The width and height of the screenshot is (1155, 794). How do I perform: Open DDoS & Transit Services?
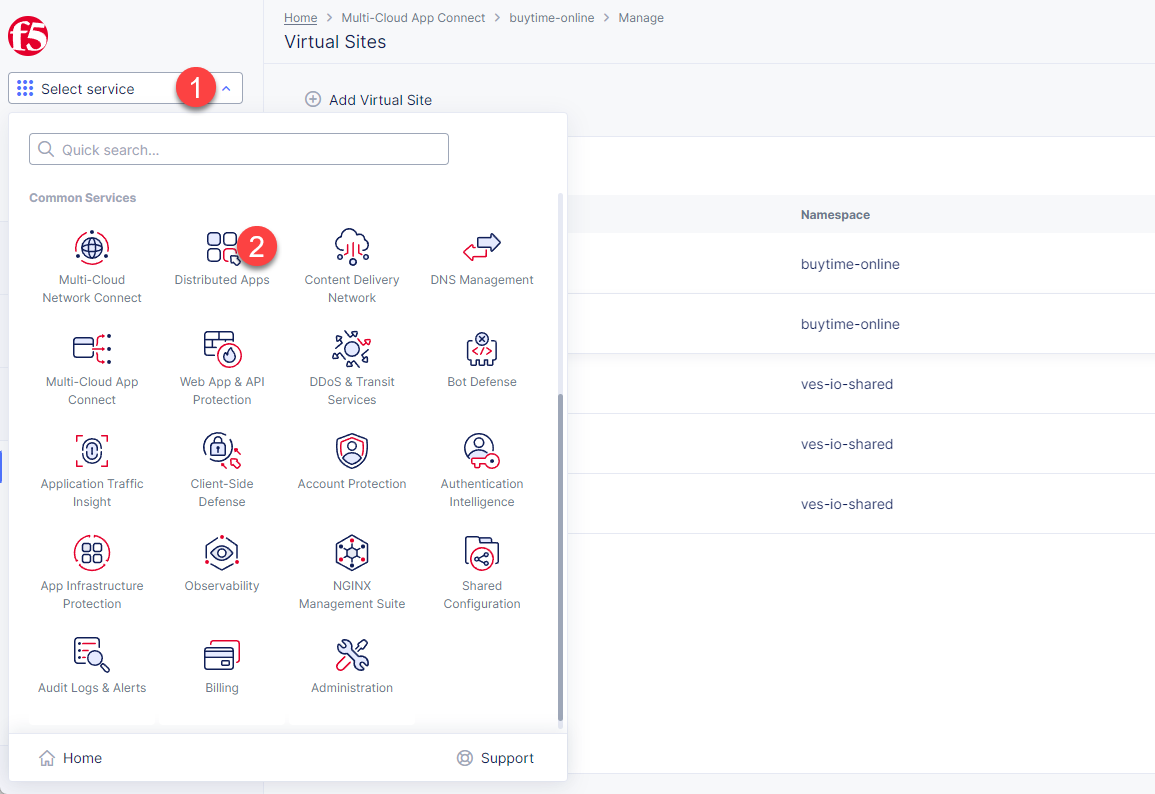pos(352,368)
